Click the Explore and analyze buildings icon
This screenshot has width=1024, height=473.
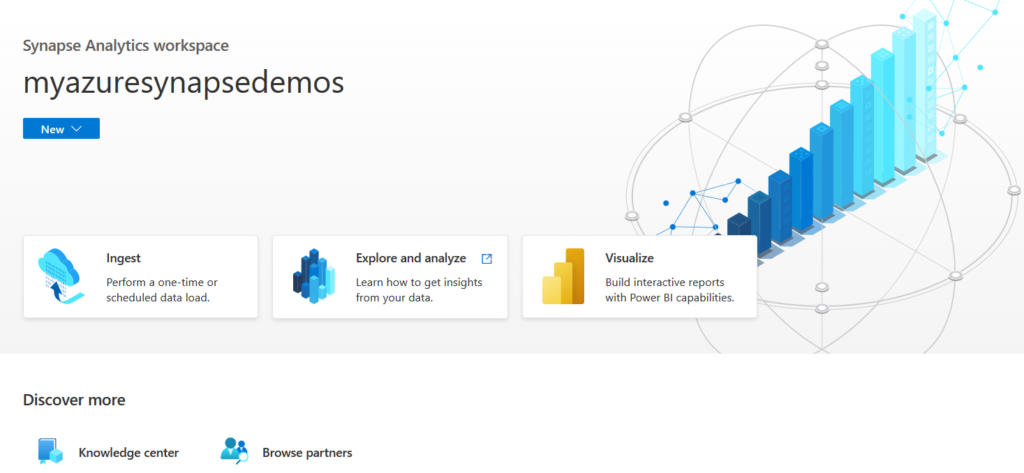pyautogui.click(x=313, y=275)
